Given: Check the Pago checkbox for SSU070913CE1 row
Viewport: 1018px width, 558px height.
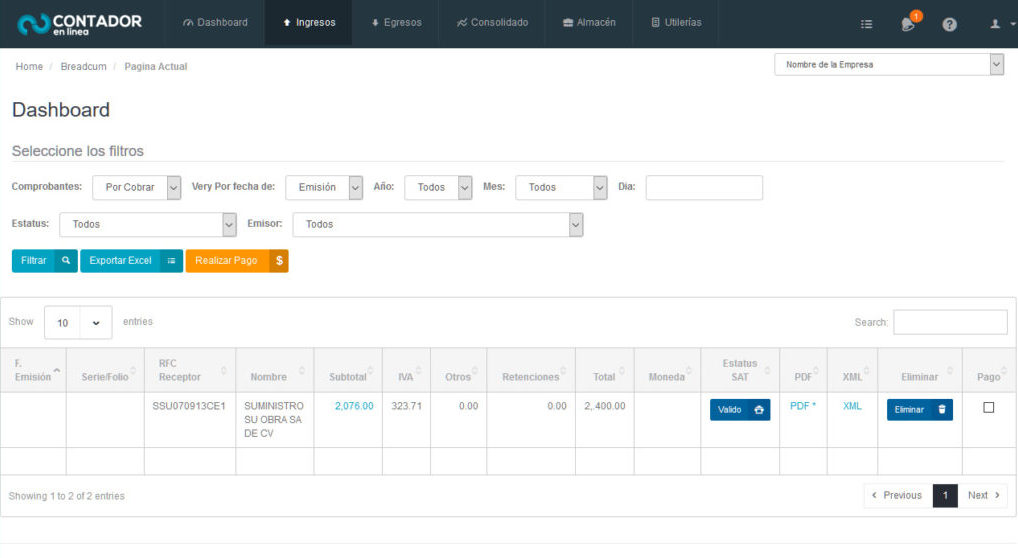Looking at the screenshot, I should (x=989, y=408).
